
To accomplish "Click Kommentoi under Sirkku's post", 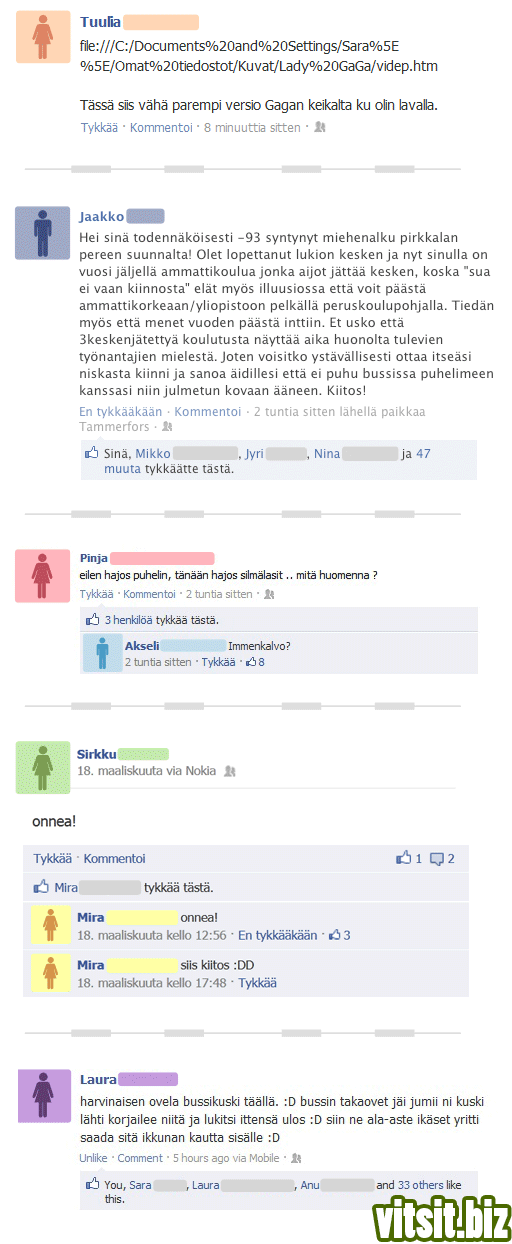I will coord(114,859).
